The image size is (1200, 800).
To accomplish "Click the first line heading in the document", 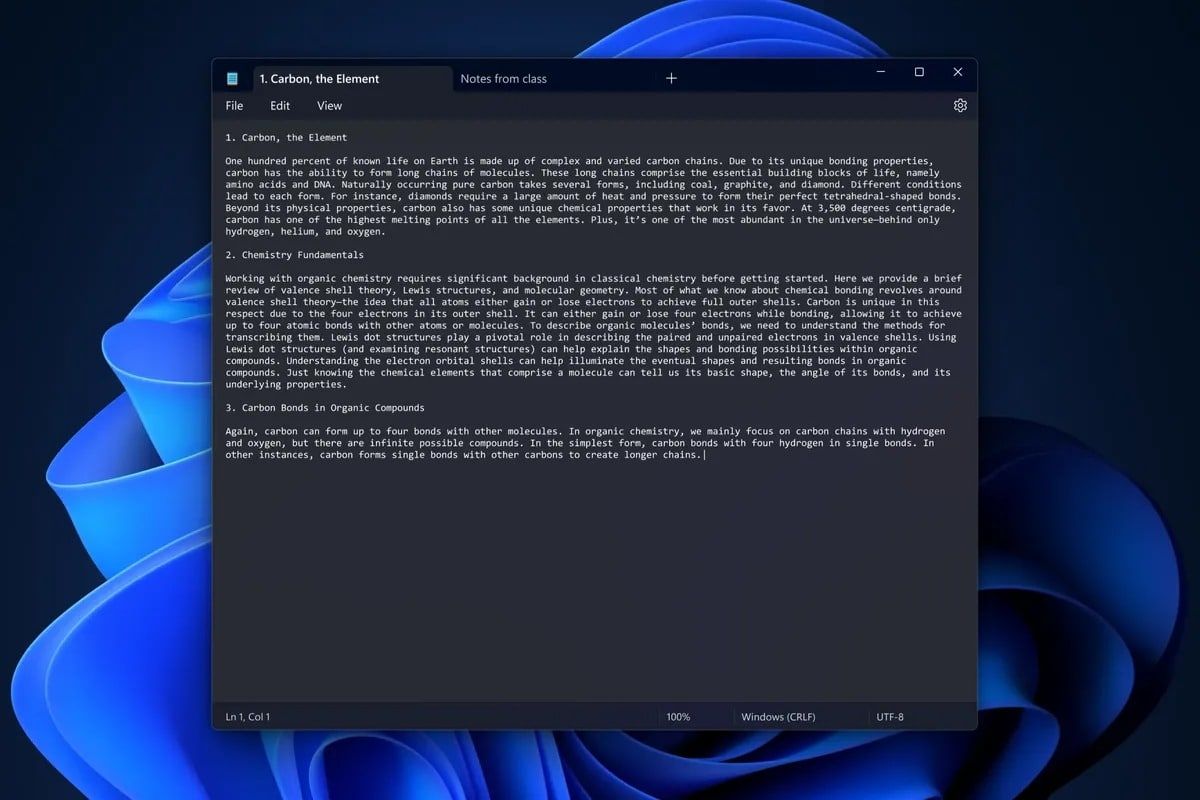I will point(286,137).
